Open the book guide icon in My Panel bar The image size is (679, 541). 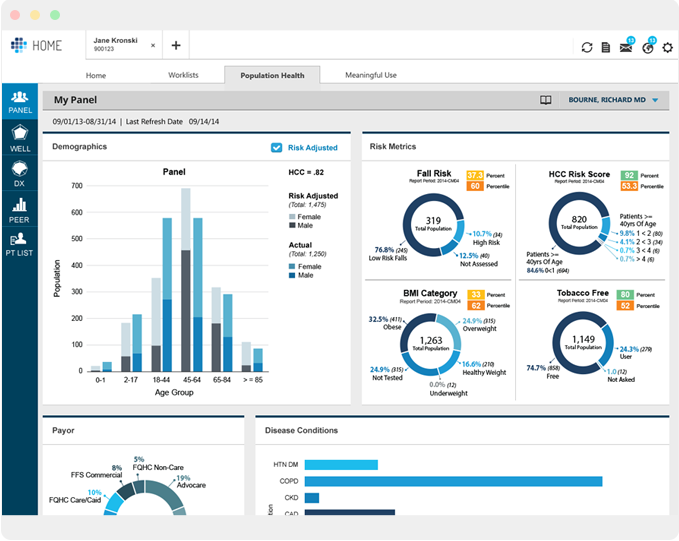coord(546,100)
